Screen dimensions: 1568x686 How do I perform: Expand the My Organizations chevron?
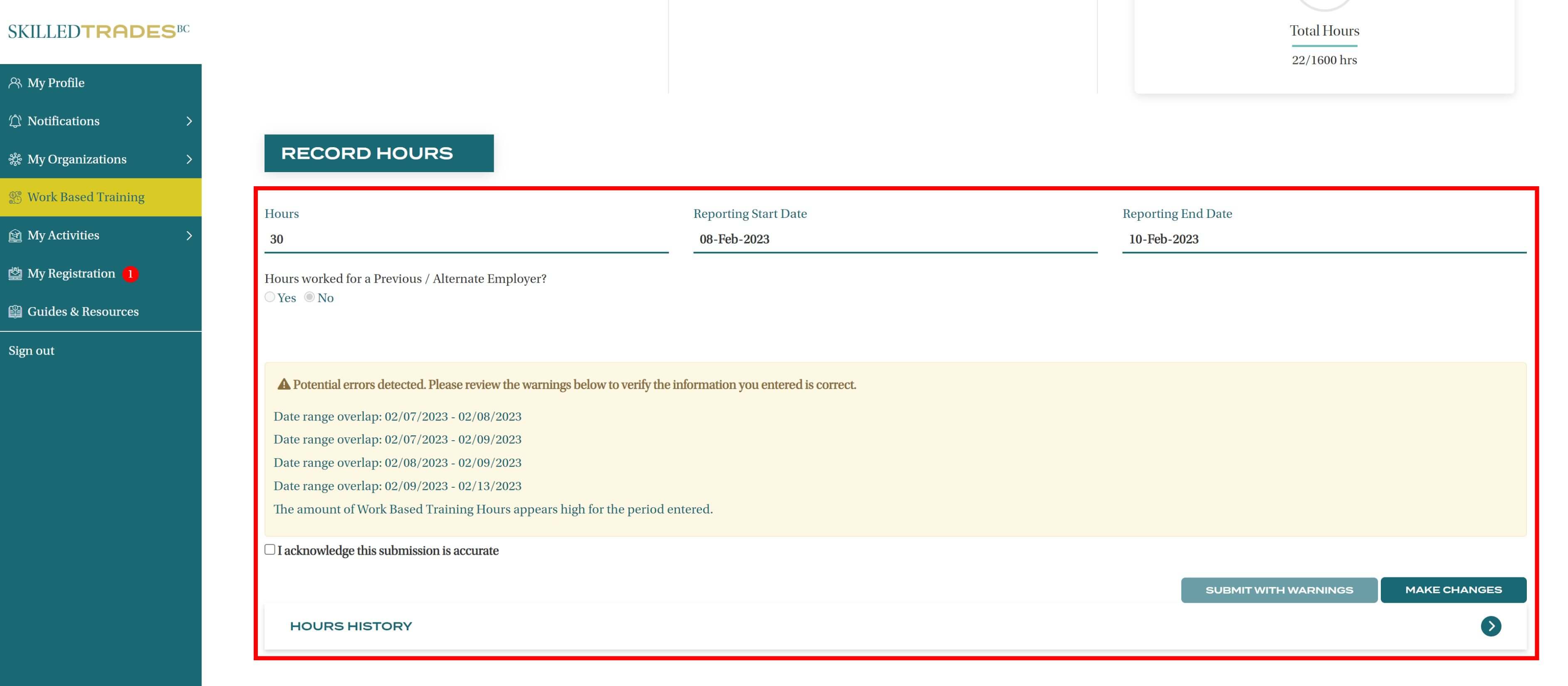click(189, 160)
